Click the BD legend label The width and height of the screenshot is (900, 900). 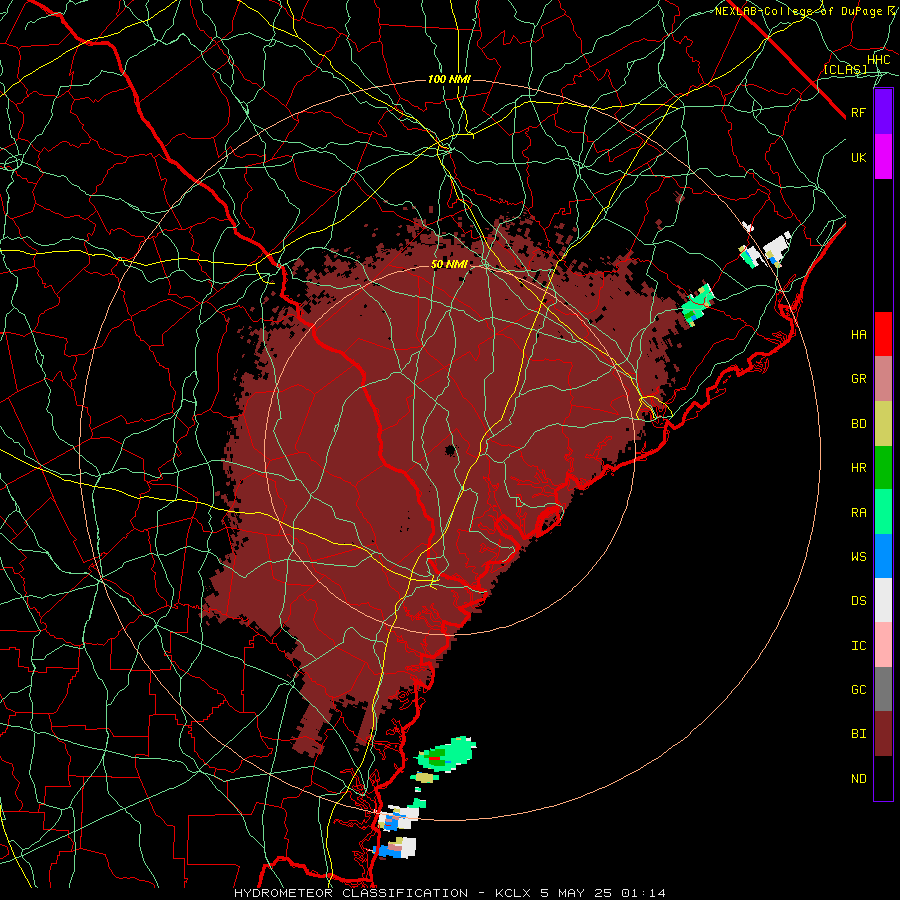(858, 424)
